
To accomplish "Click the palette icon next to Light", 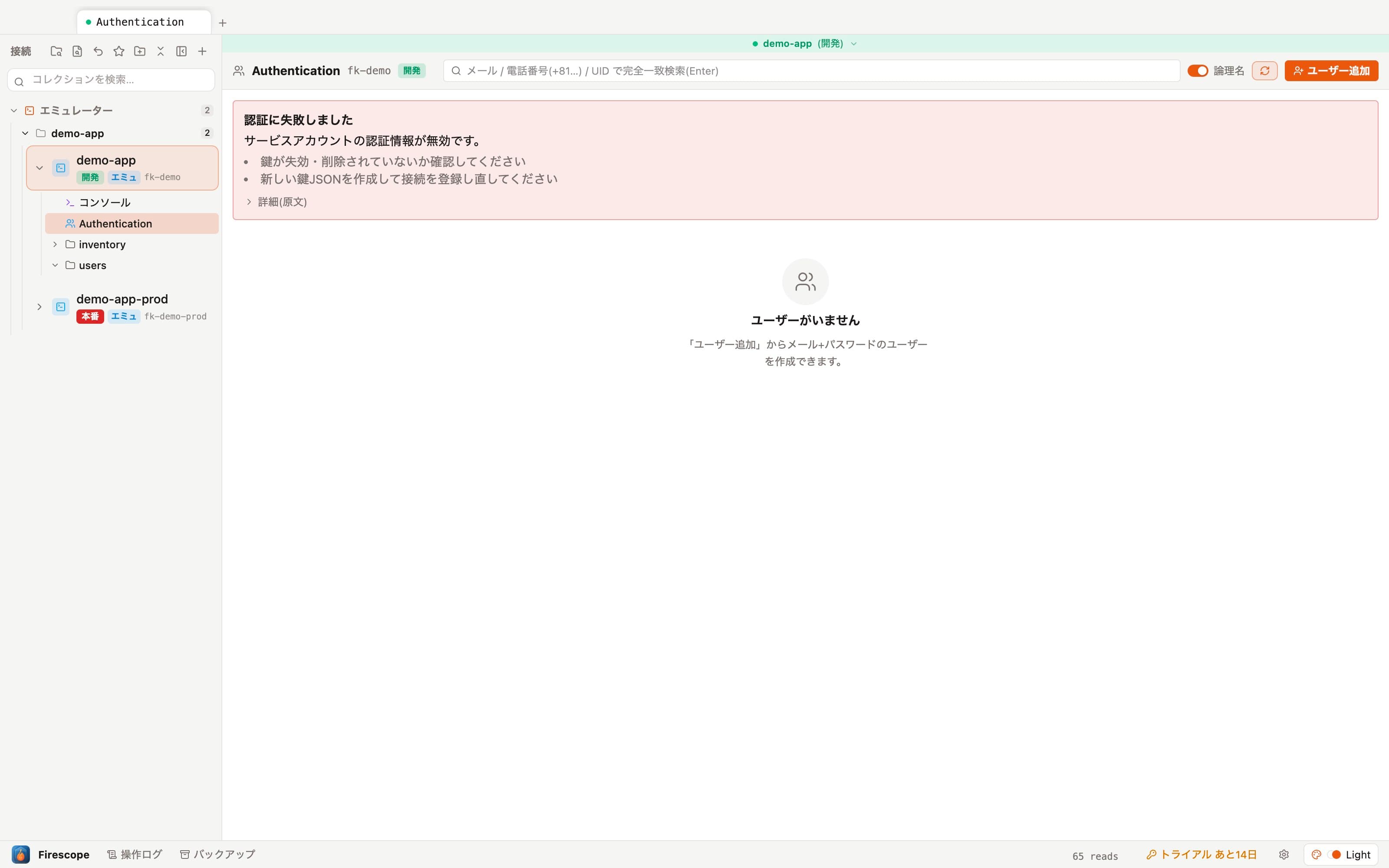I will point(1317,855).
